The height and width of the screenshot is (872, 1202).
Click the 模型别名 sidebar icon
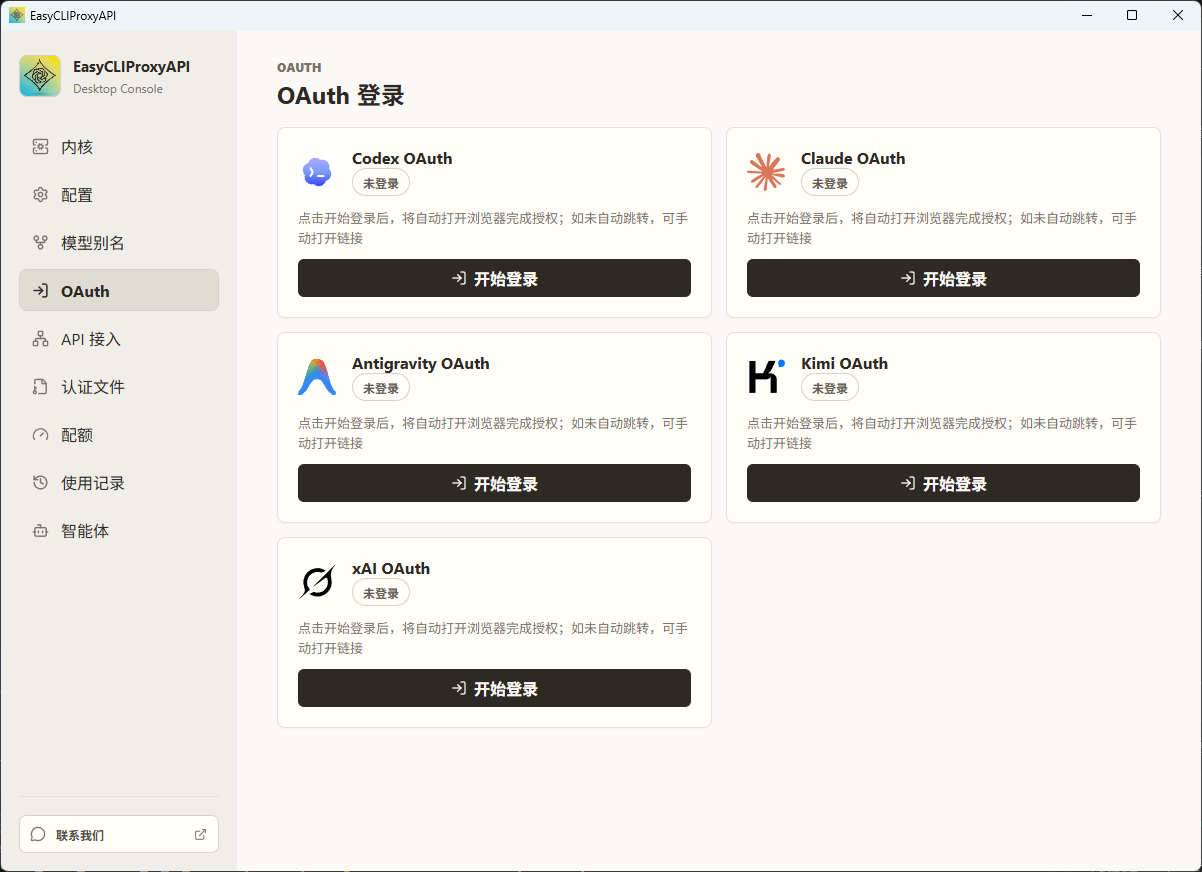point(40,243)
